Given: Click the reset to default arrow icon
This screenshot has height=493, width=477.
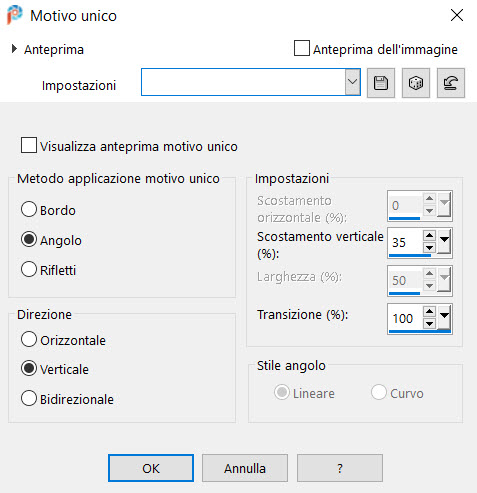Looking at the screenshot, I should click(x=451, y=83).
